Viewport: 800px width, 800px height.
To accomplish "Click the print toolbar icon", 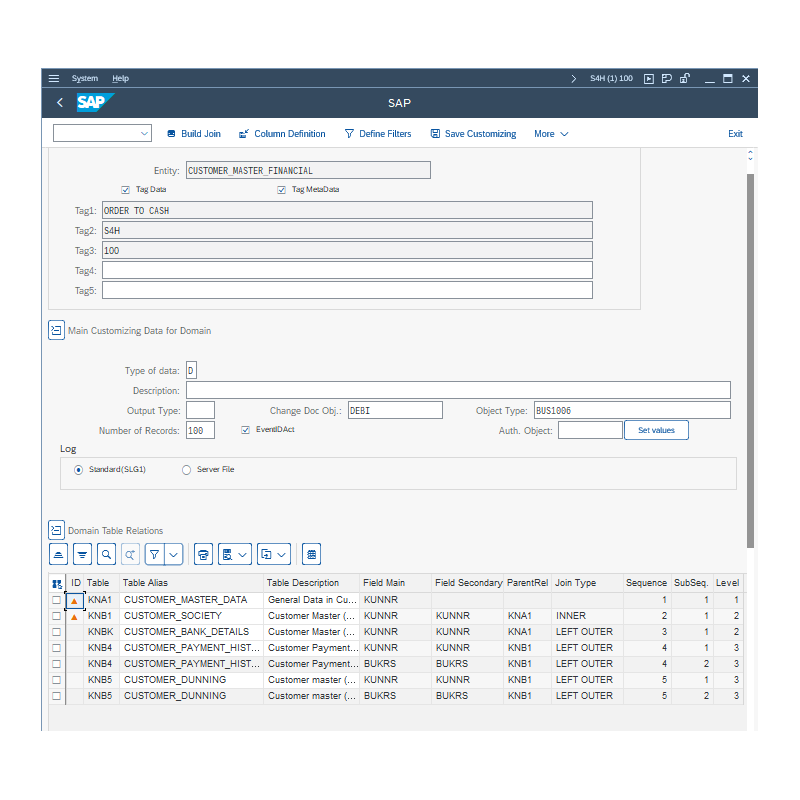I will [204, 554].
